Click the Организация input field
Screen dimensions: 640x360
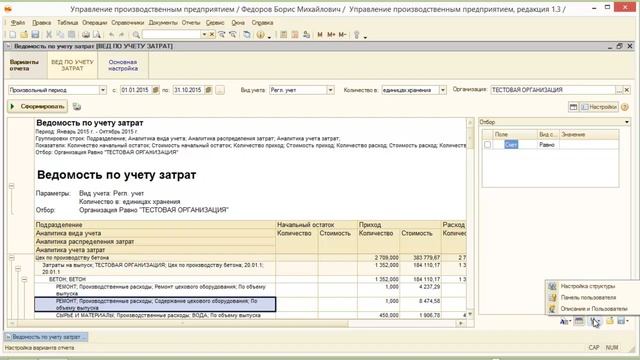tap(553, 90)
